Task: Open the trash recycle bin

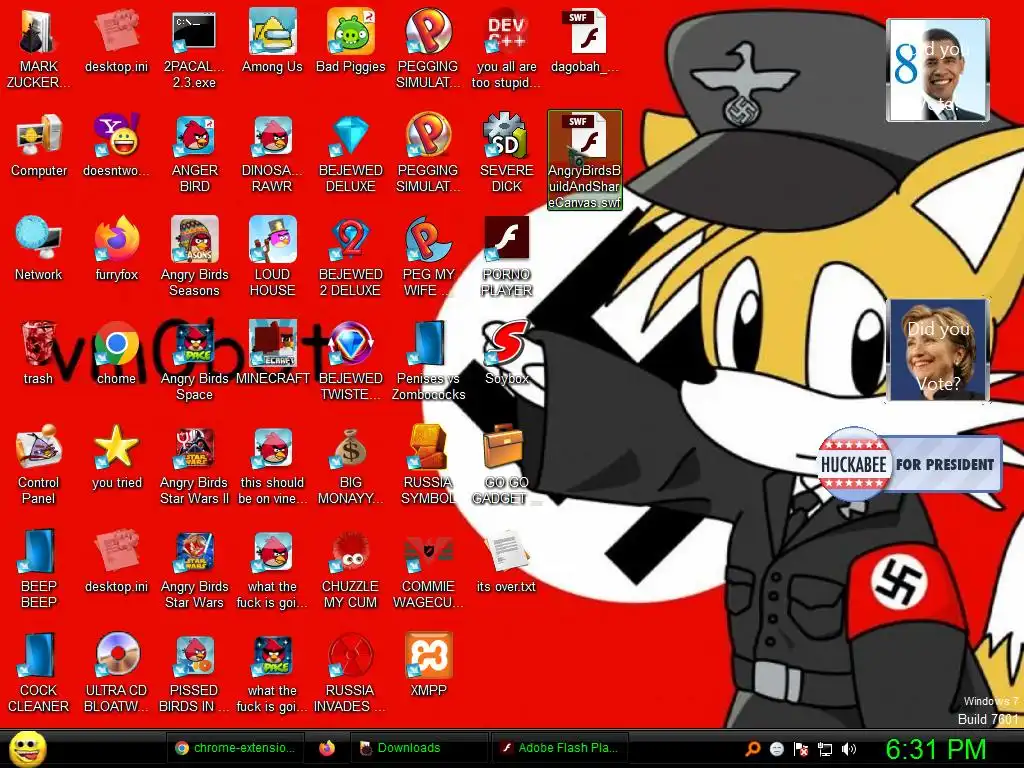Action: [x=38, y=353]
